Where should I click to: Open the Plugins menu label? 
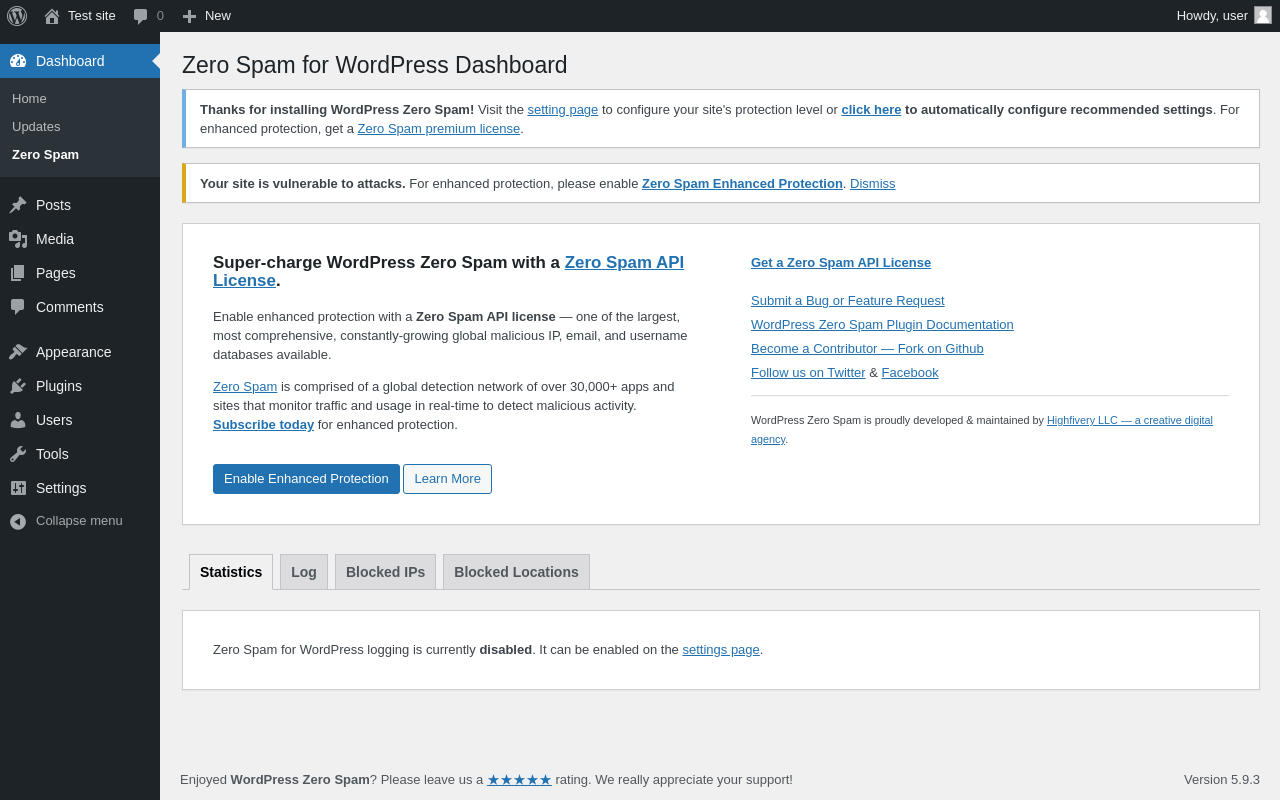(59, 386)
